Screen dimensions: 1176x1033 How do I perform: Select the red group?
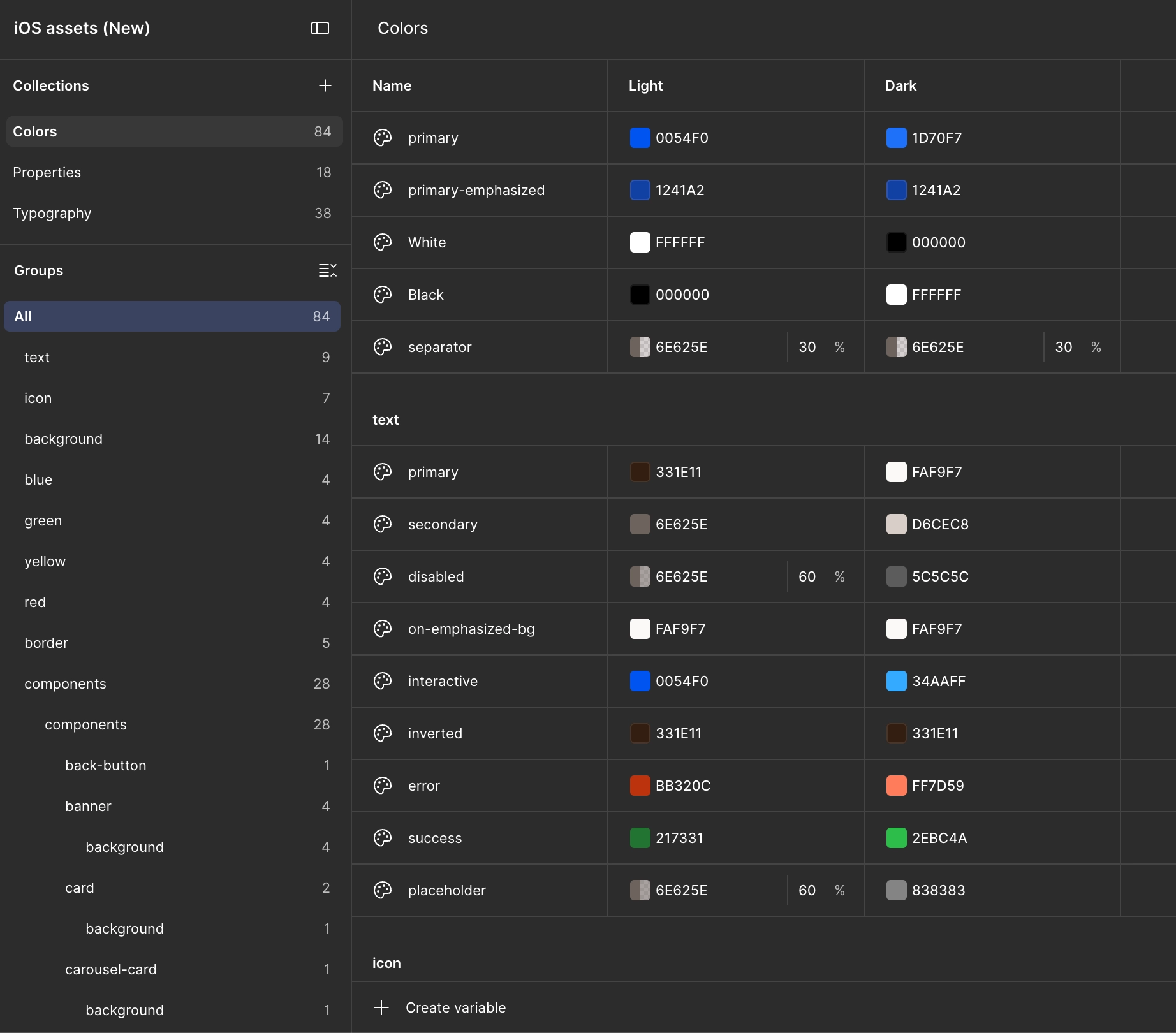point(172,602)
